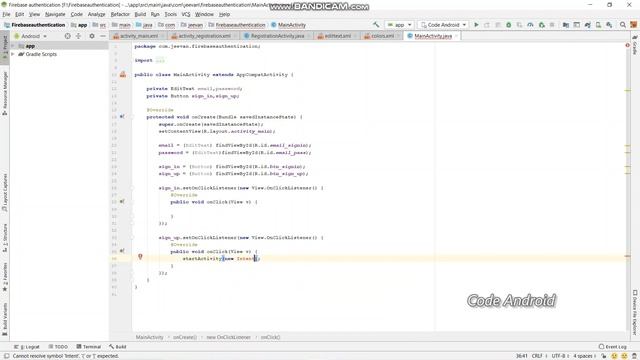Viewport: 640px width, 360px height.
Task: Click the Project Structure toolbar icon
Action: [566, 25]
